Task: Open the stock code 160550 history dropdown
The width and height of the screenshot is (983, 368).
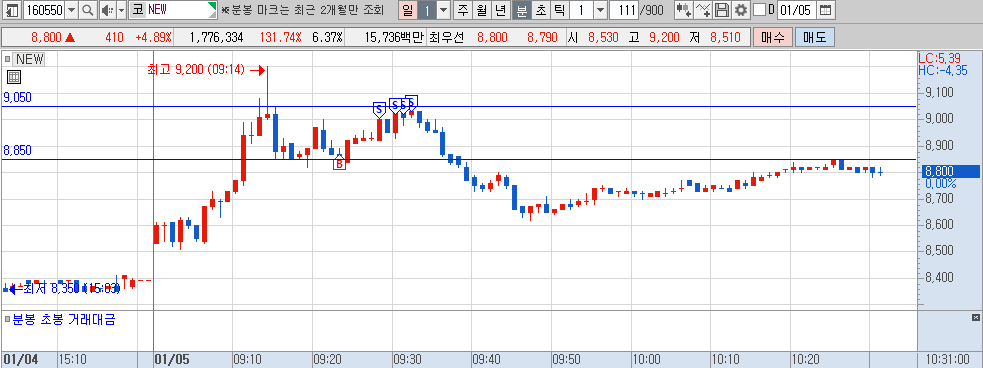Action: pyautogui.click(x=71, y=10)
